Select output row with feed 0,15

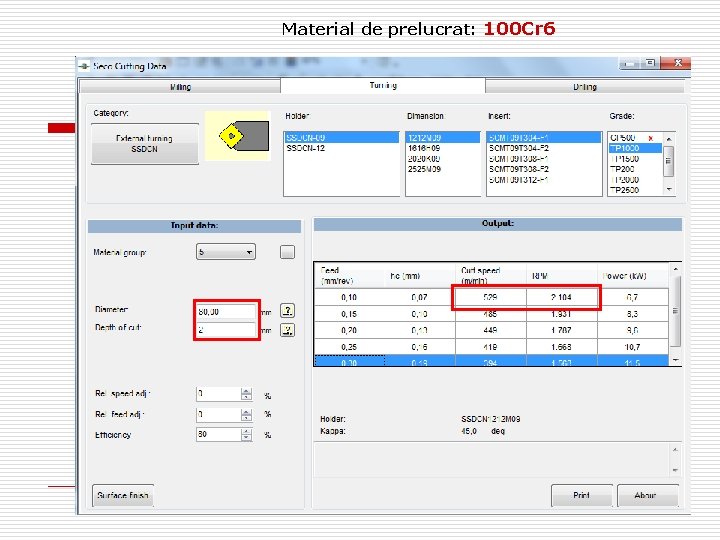pos(491,314)
